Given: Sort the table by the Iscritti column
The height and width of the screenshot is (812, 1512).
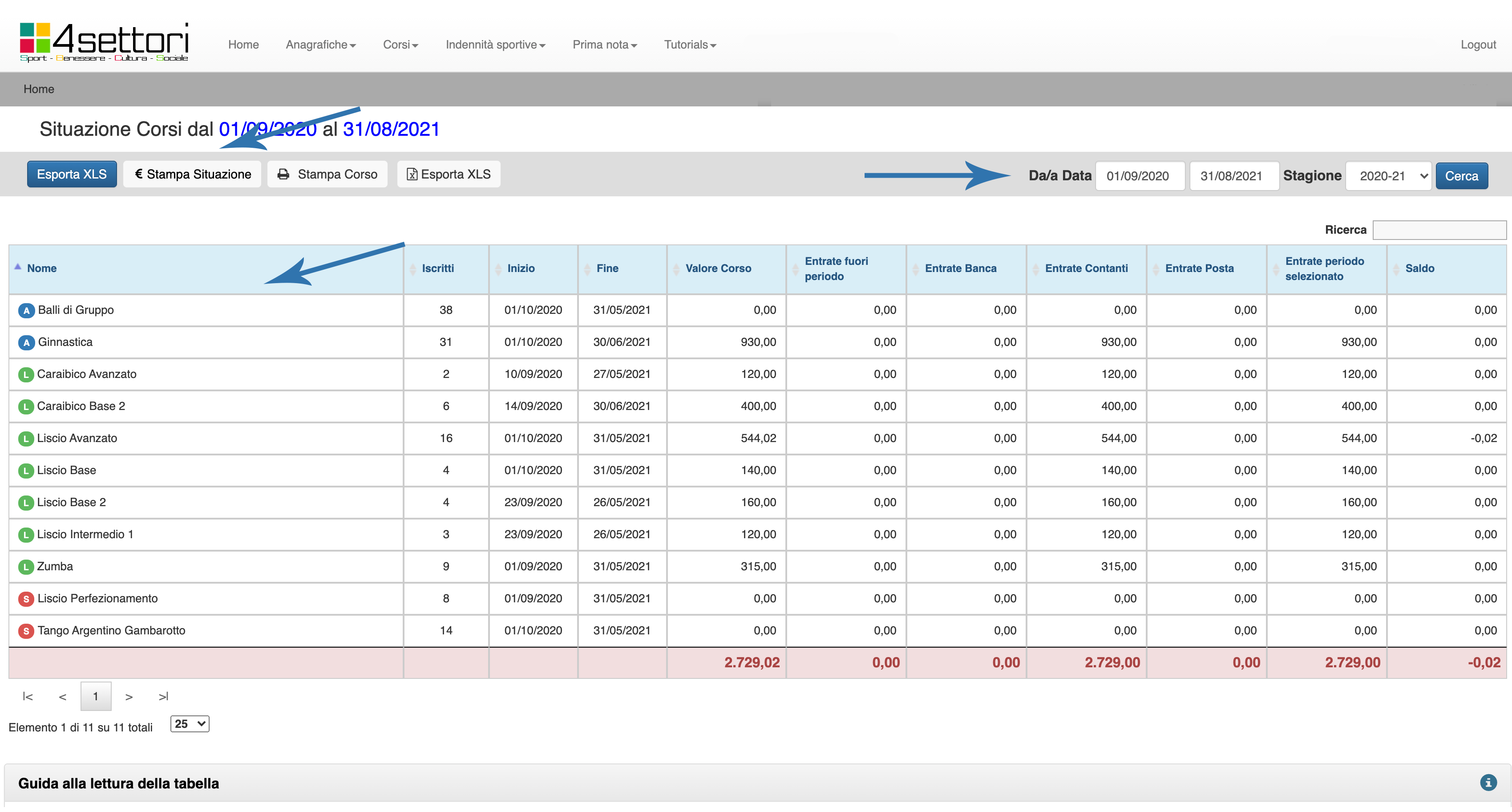Looking at the screenshot, I should tap(437, 268).
